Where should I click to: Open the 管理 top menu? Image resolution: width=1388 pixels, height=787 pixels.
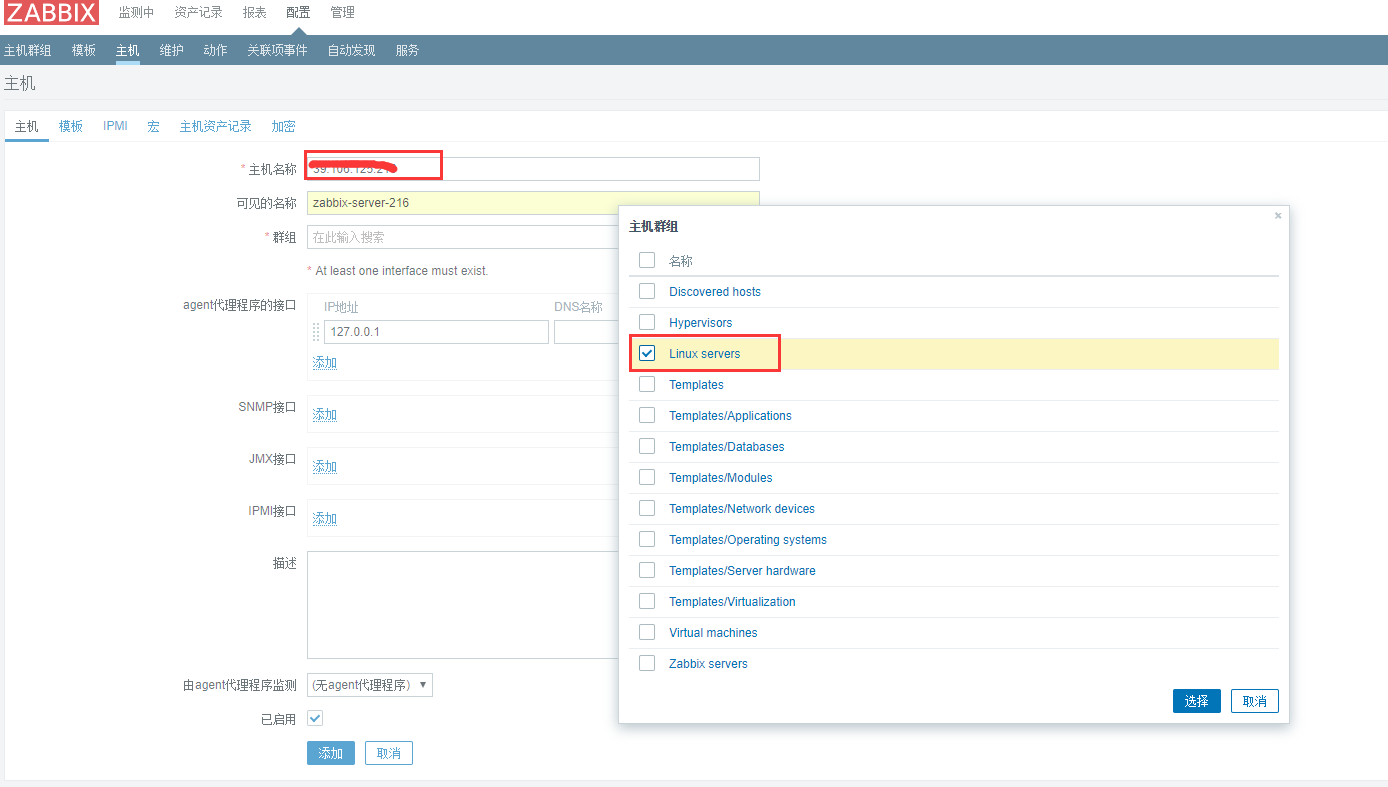click(x=342, y=12)
